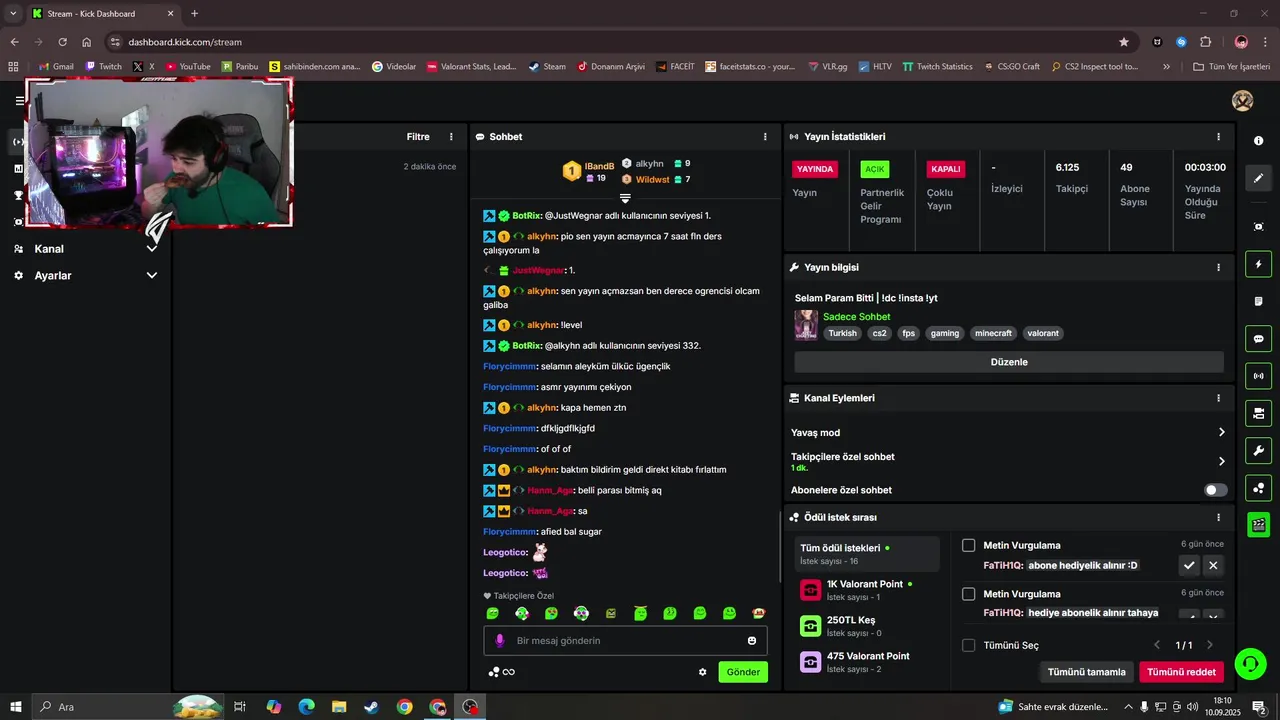Switch to Stream - Kick Dashboard tab
The height and width of the screenshot is (720, 1280).
pyautogui.click(x=102, y=13)
